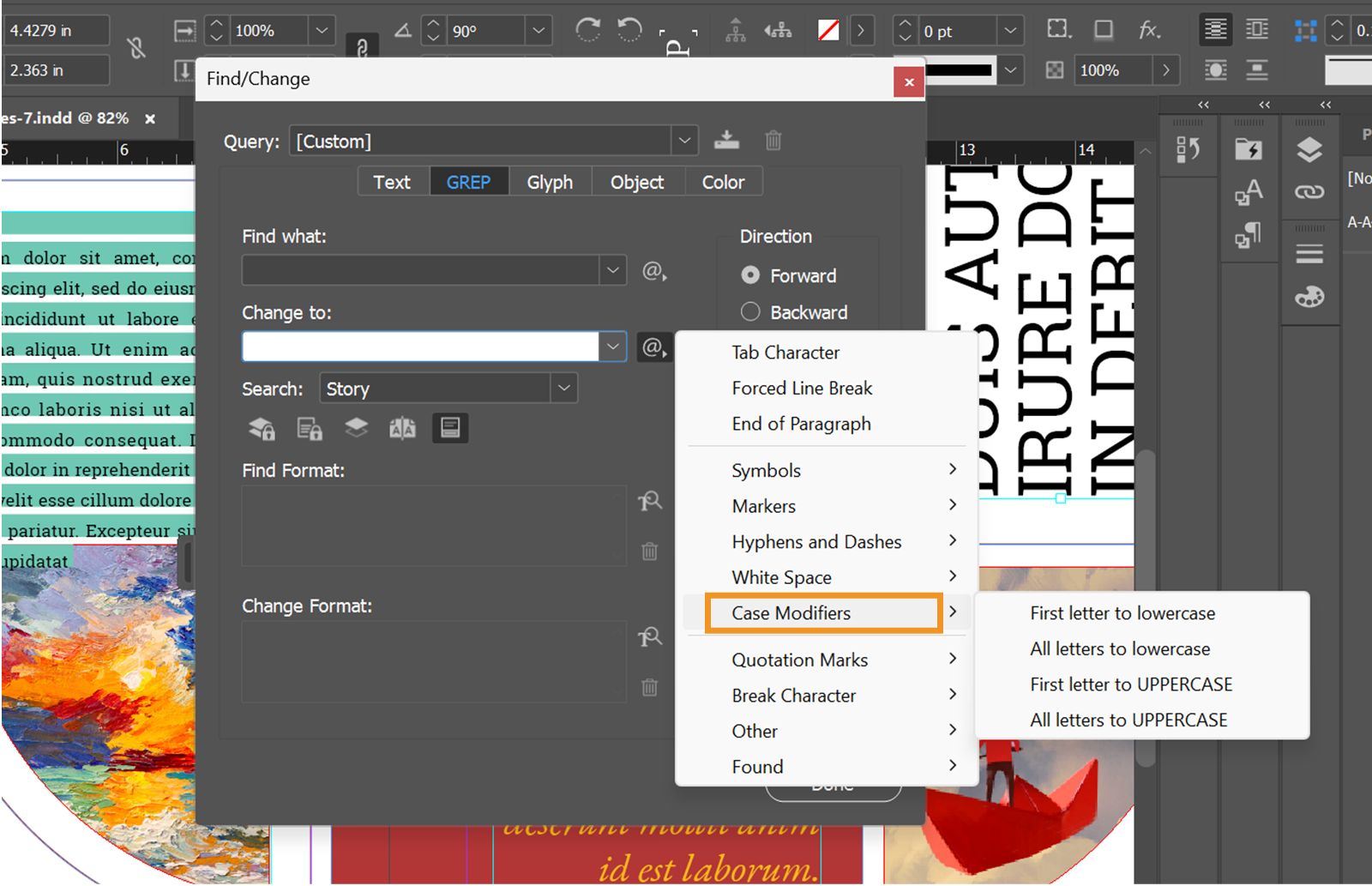Viewport: 1372px width, 886px height.
Task: Open the Links panel
Action: pyautogui.click(x=1309, y=191)
